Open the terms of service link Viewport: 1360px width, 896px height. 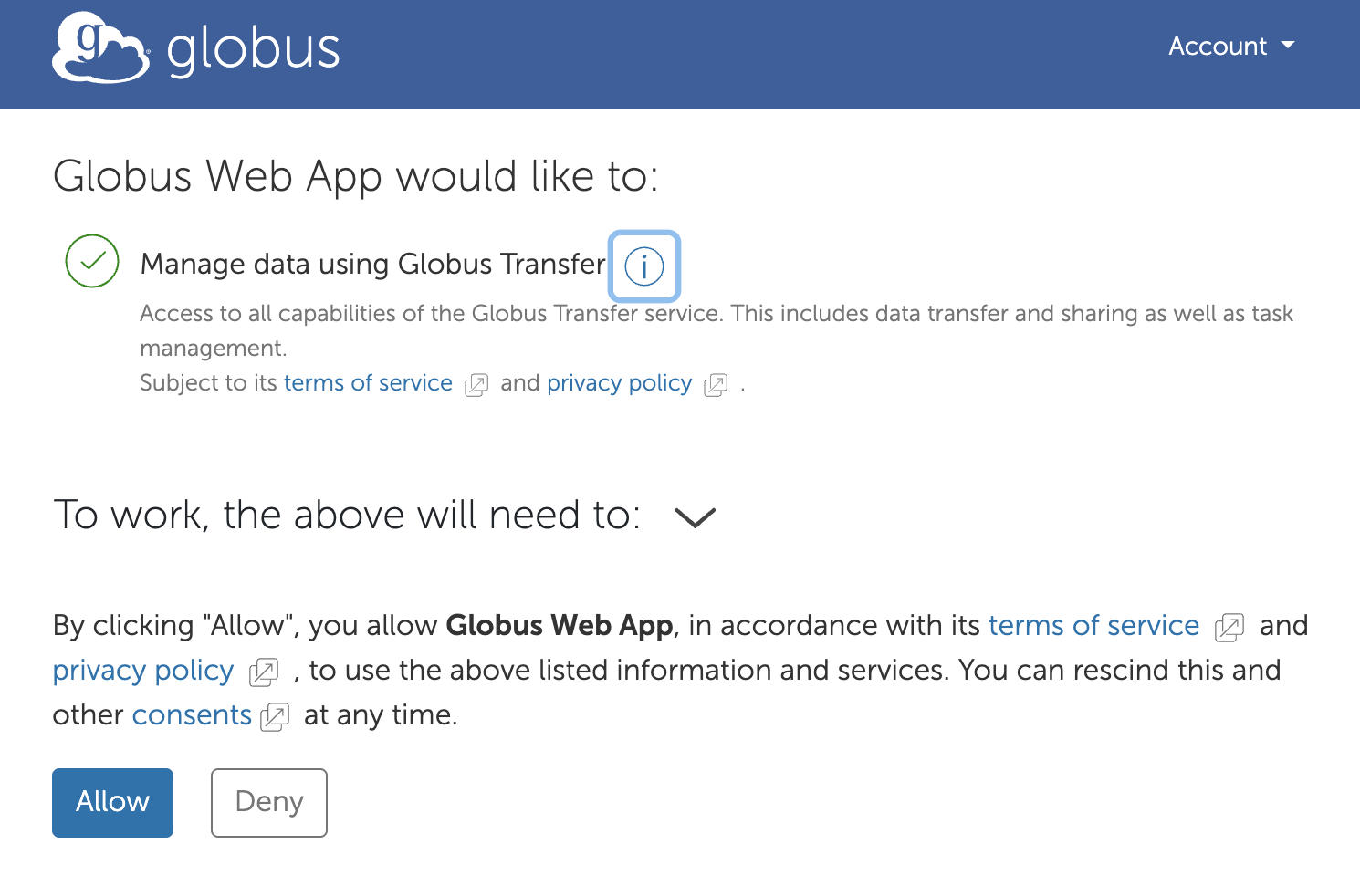tap(368, 382)
